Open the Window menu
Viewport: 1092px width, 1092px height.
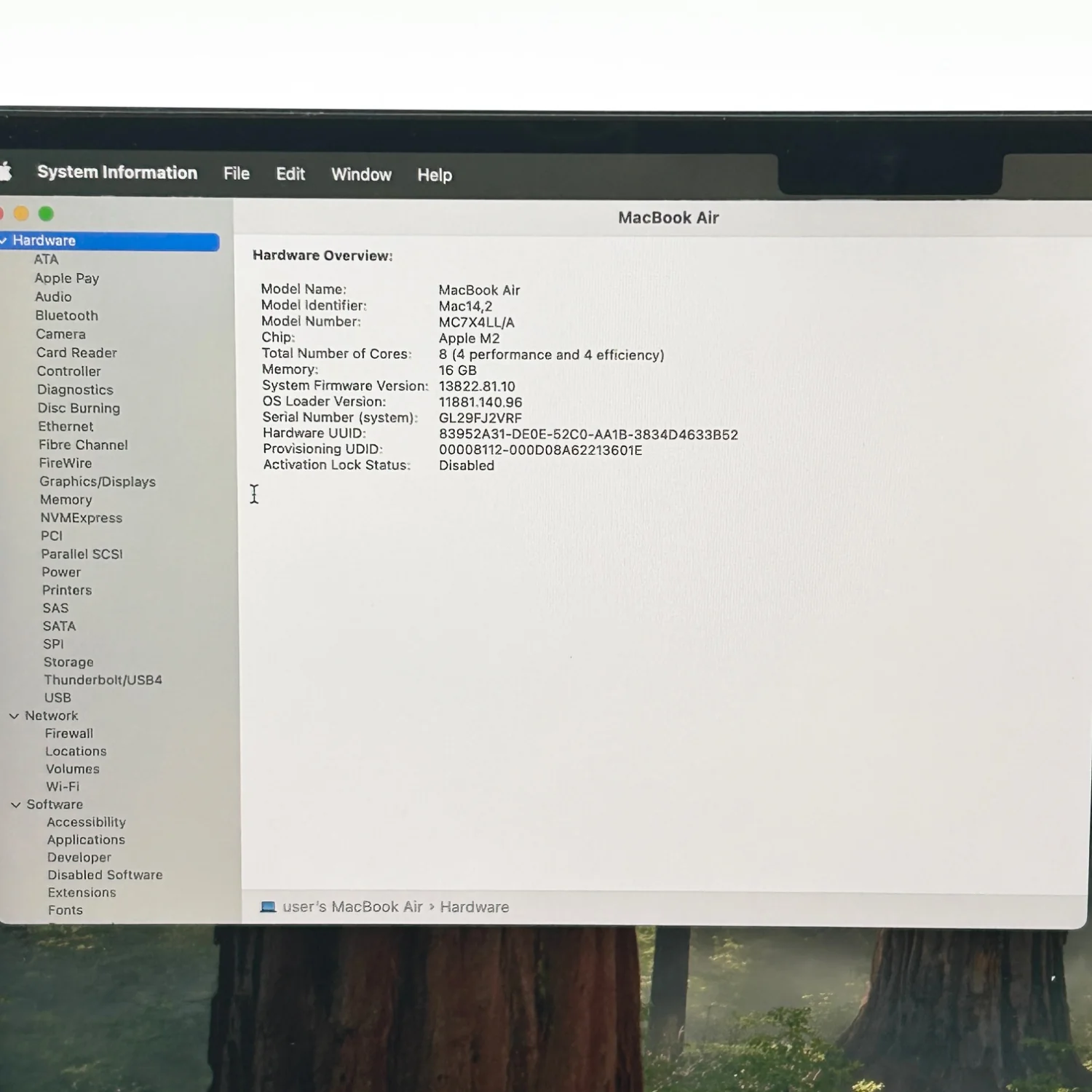point(362,175)
